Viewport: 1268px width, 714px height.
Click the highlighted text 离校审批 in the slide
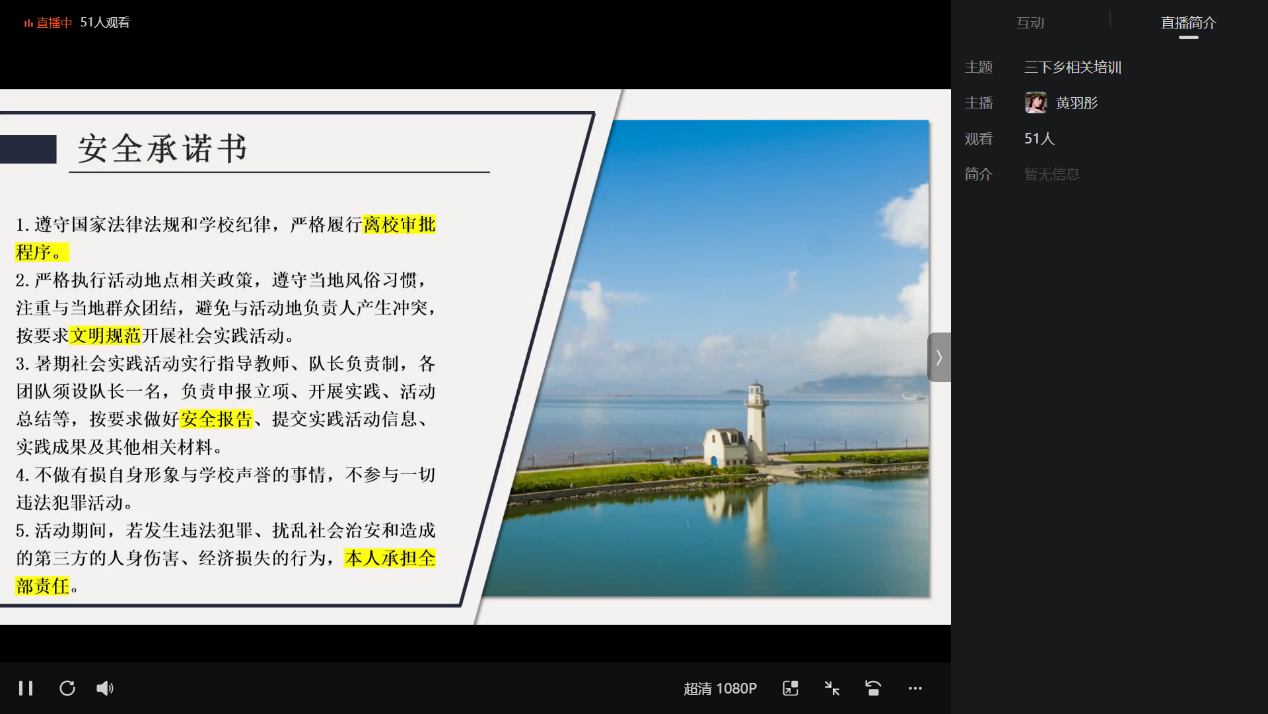click(x=400, y=224)
